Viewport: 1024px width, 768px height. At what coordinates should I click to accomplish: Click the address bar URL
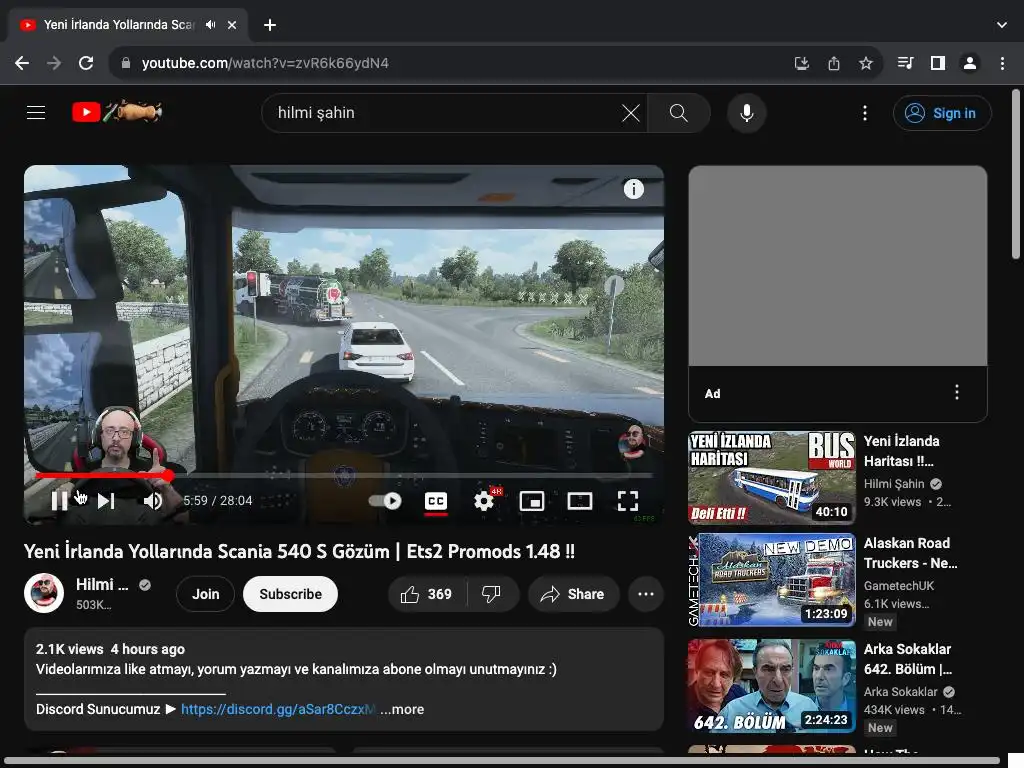pos(264,63)
